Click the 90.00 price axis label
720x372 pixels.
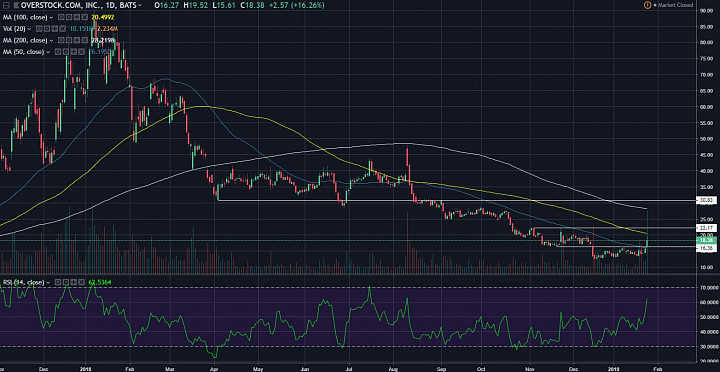point(705,10)
